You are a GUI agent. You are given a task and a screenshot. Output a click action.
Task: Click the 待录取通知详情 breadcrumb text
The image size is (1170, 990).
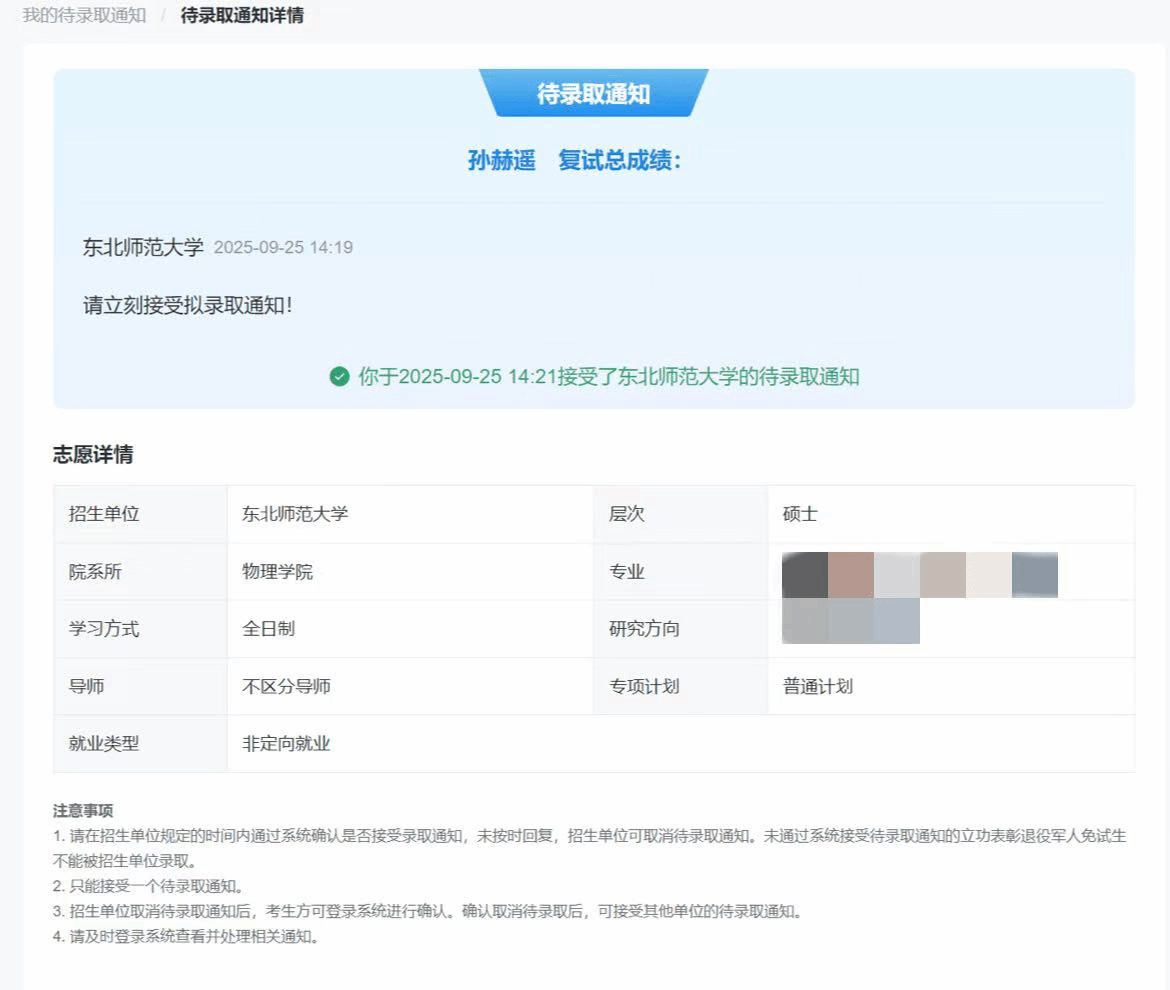tap(242, 16)
